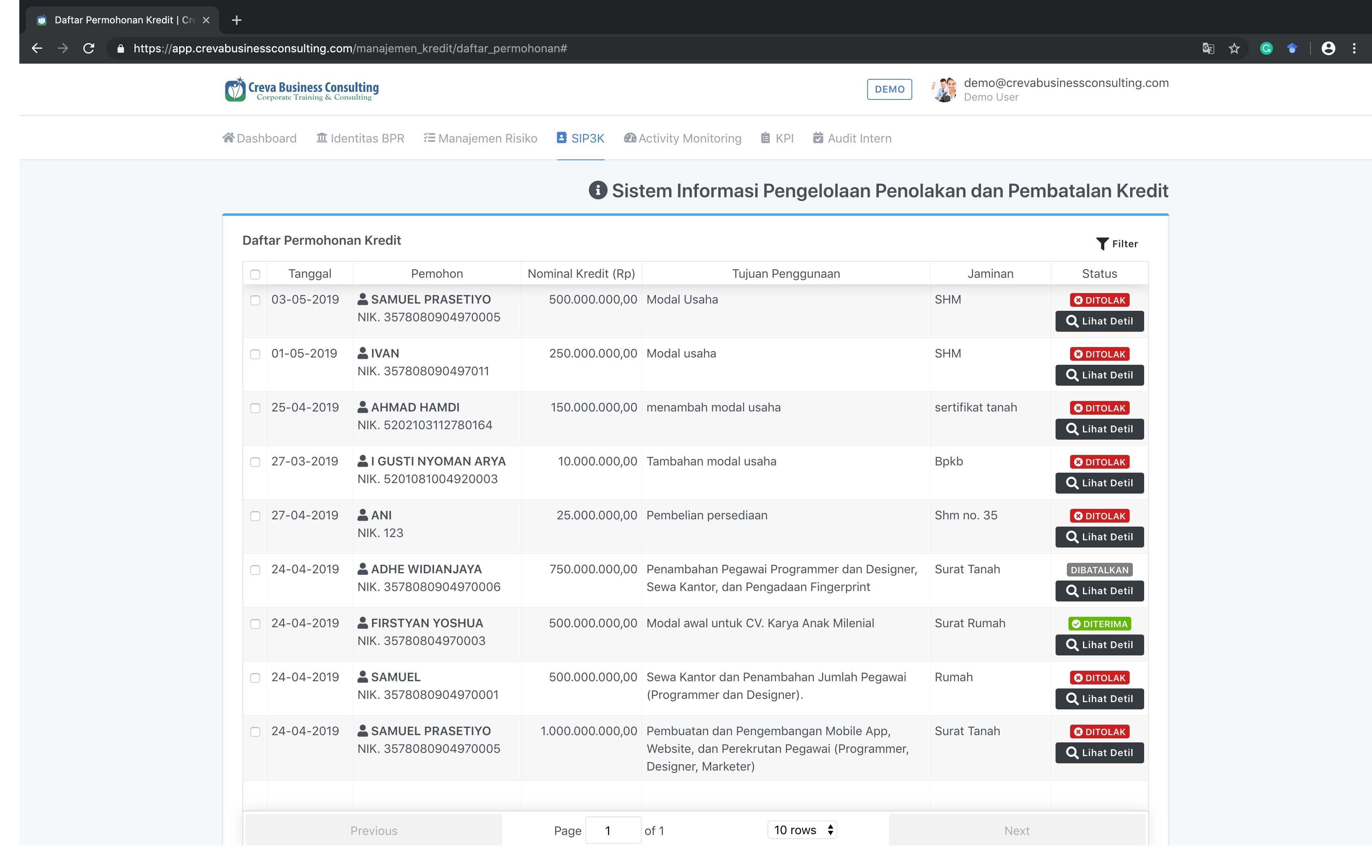Image resolution: width=1372 pixels, height=868 pixels.
Task: View details for 03-05-2019 SAMUEL PRASETIYO
Action: [1099, 321]
